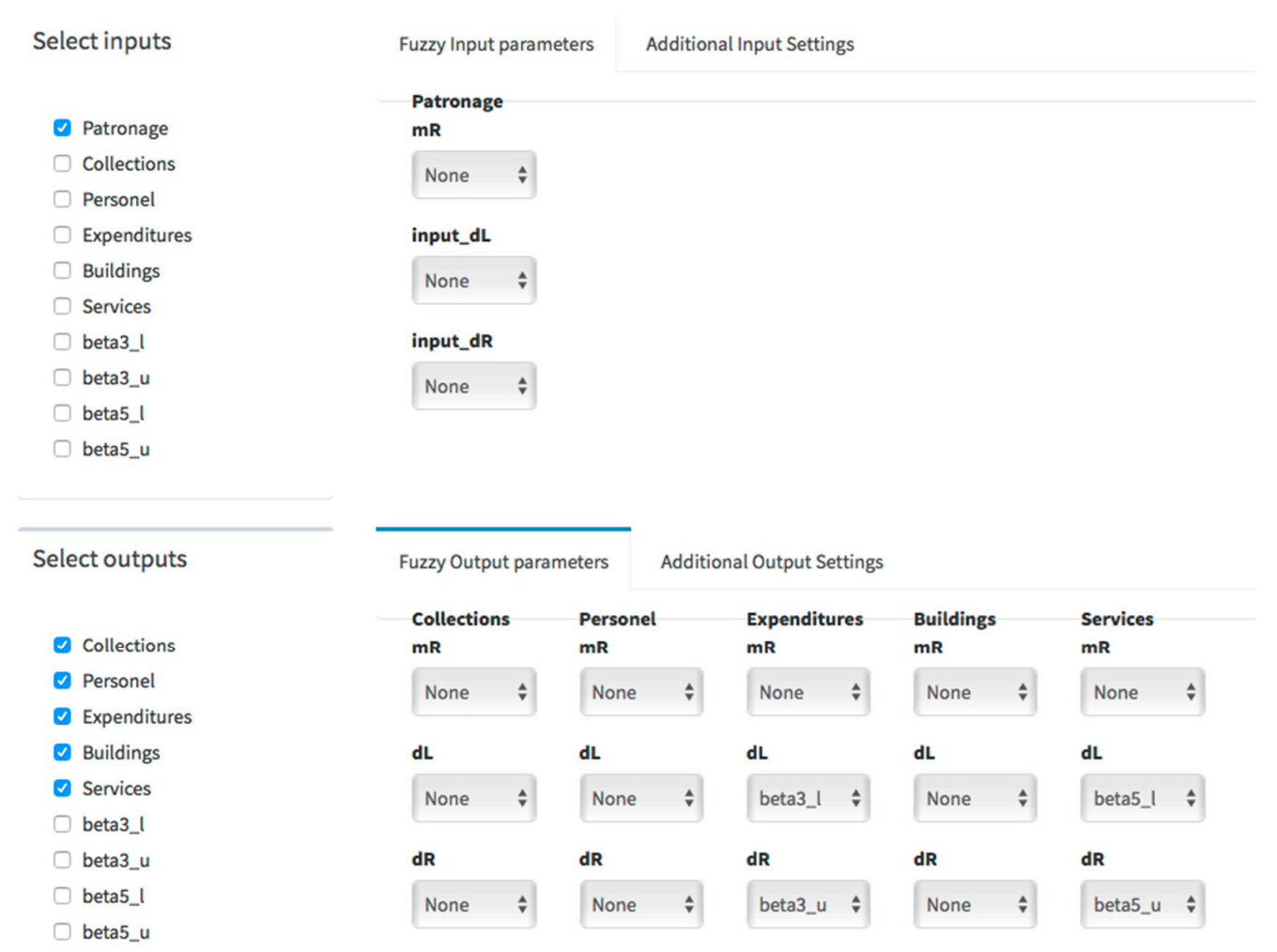Uncheck the Patronage input checkbox

62,128
